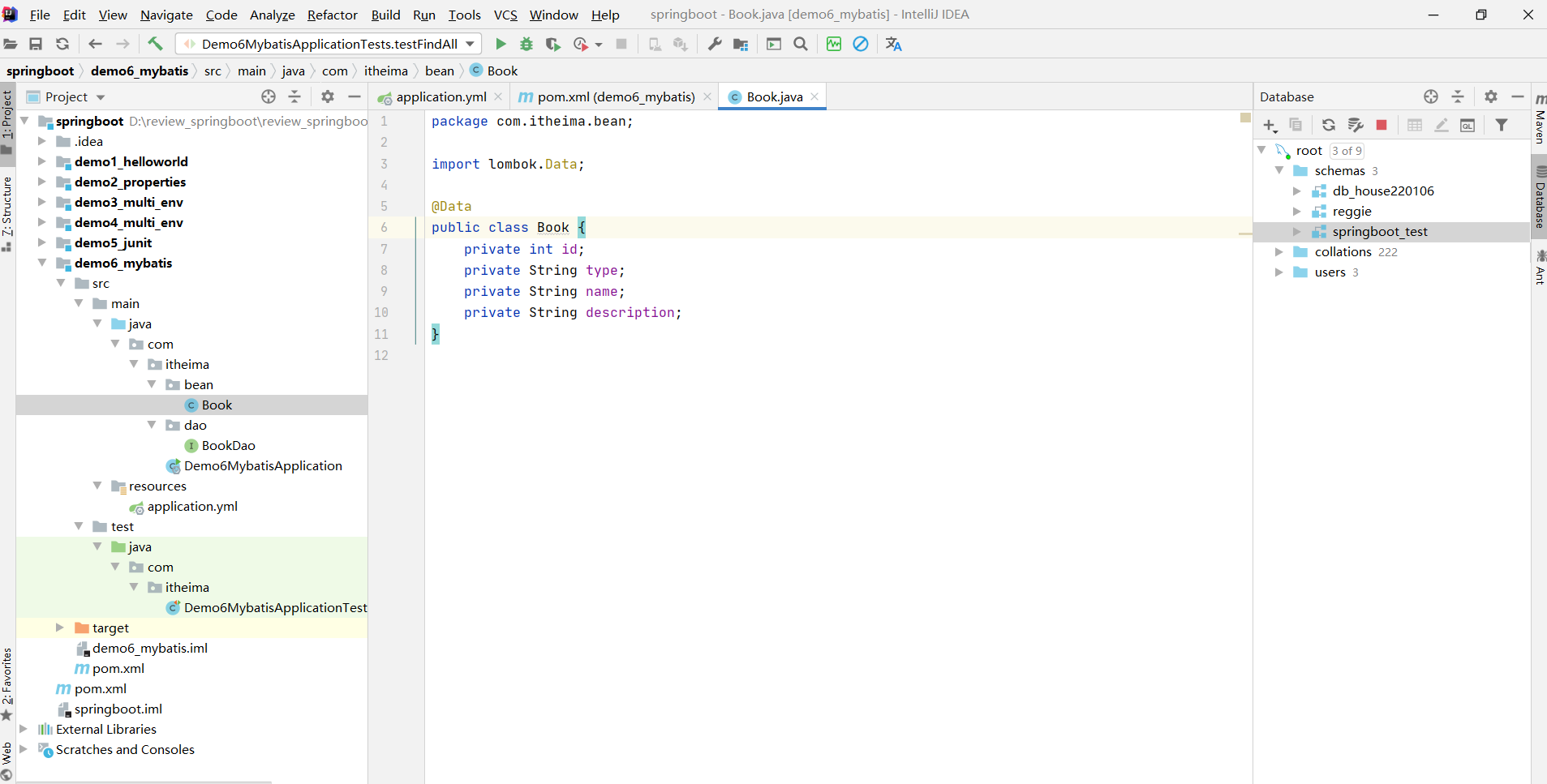The image size is (1547, 784).
Task: Close the pom.xml (demo6_mybatis) tab
Action: pos(707,96)
